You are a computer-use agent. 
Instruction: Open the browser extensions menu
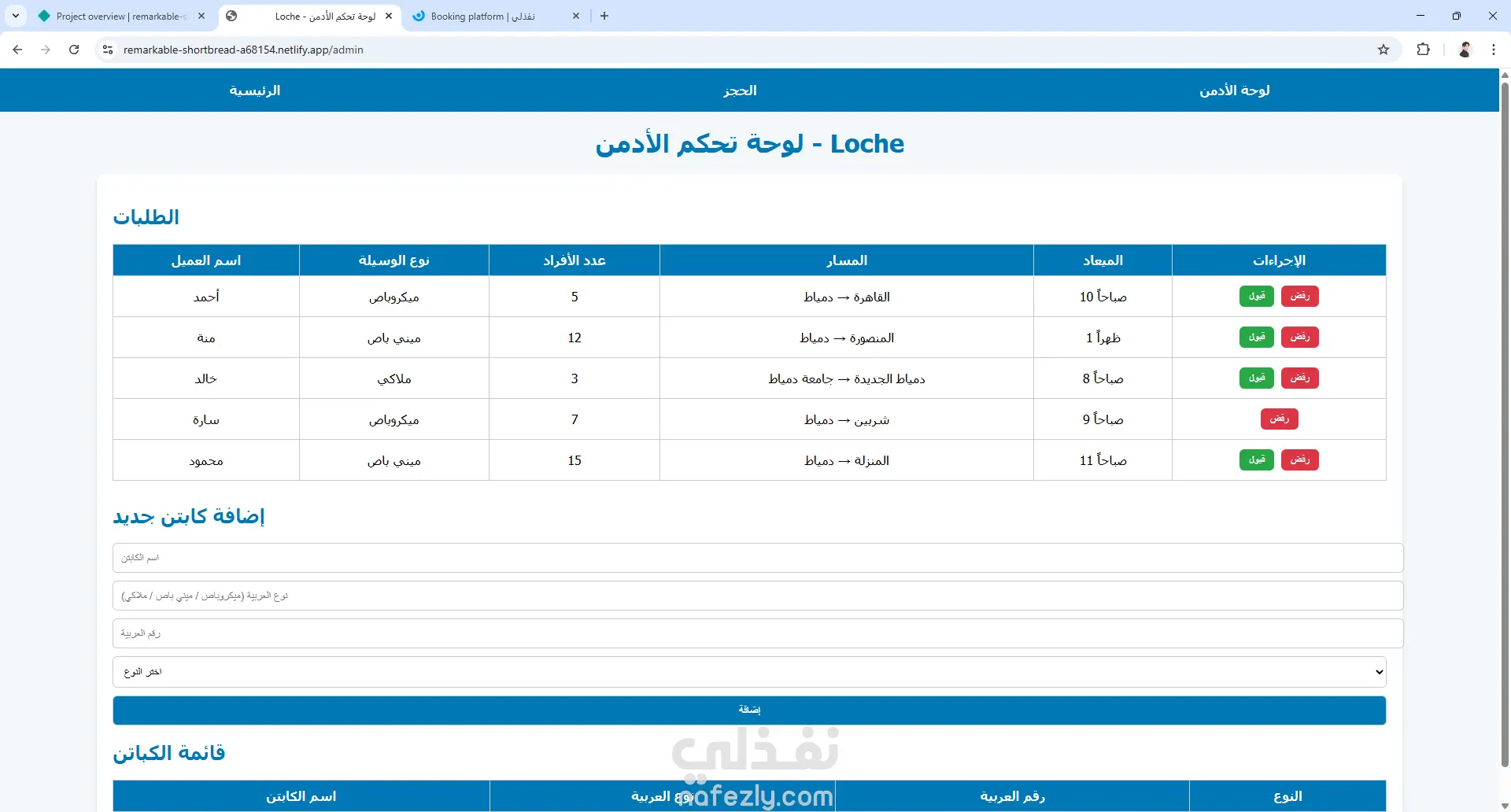(1423, 50)
